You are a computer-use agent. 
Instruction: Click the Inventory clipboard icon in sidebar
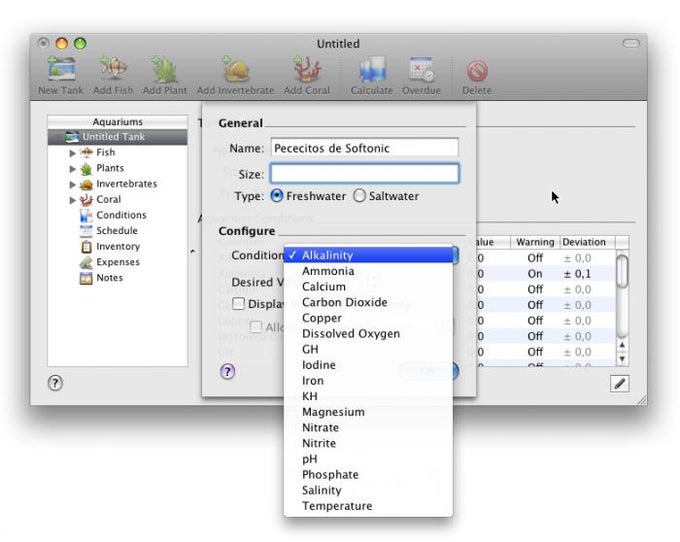tap(86, 247)
